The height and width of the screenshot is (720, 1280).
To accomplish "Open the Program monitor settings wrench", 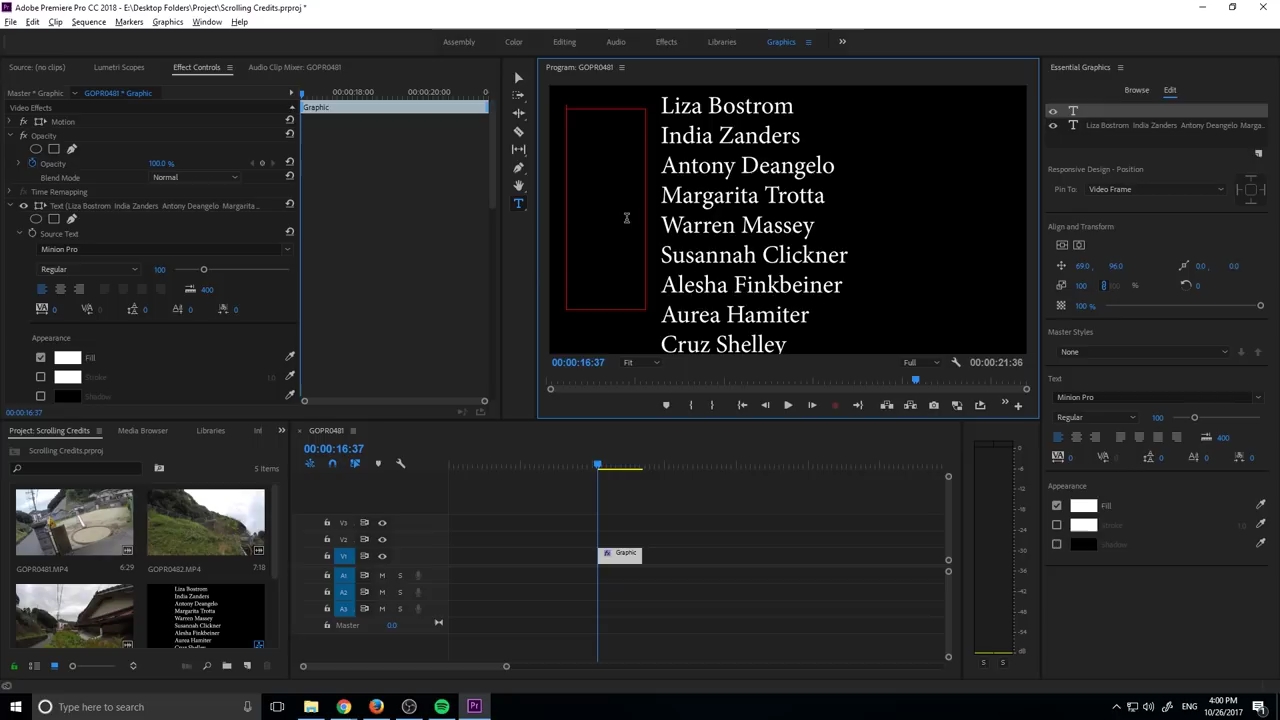I will tap(956, 362).
